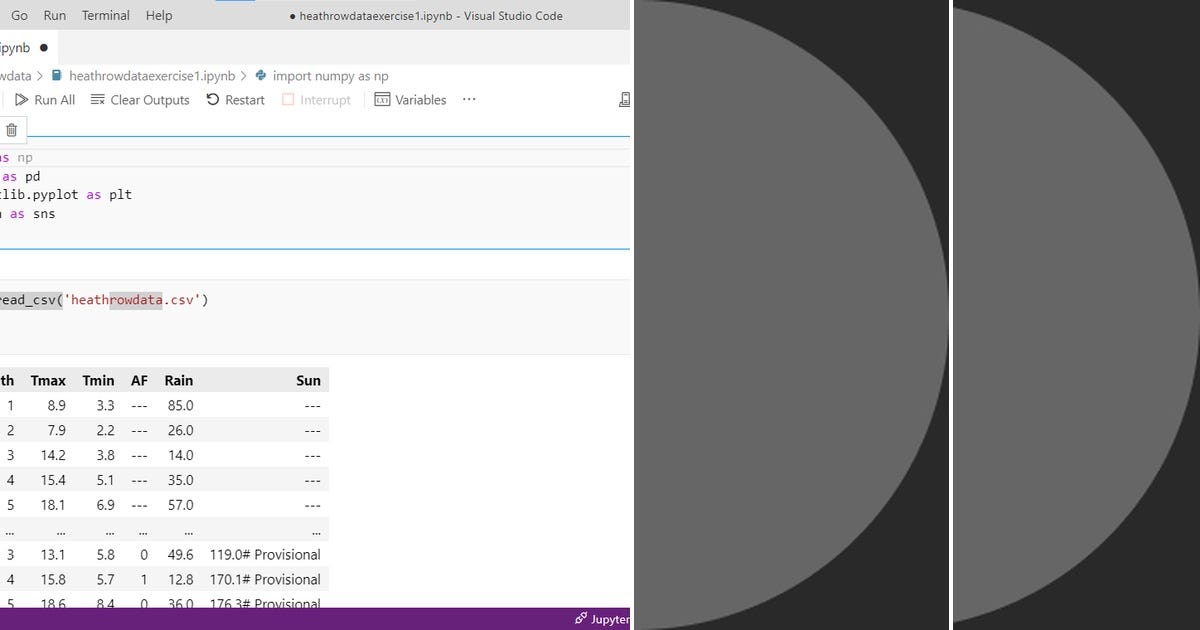The image size is (1200, 630).
Task: Toggle the unsaved changes dot on tab
Action: pos(44,46)
